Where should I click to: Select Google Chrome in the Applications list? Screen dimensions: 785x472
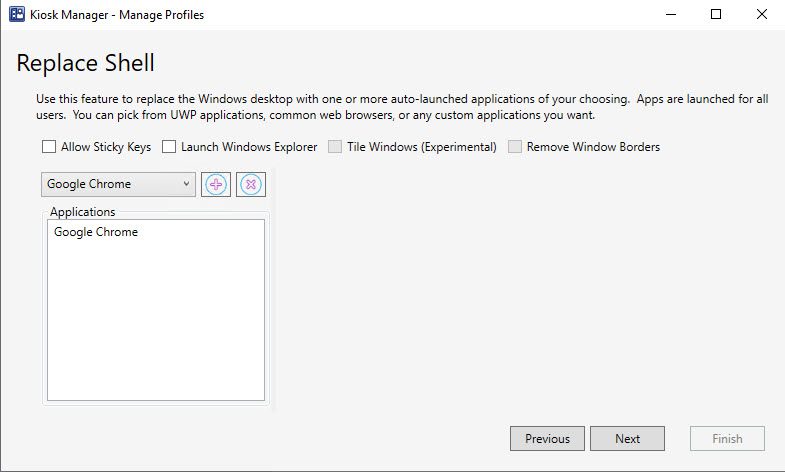pos(96,232)
